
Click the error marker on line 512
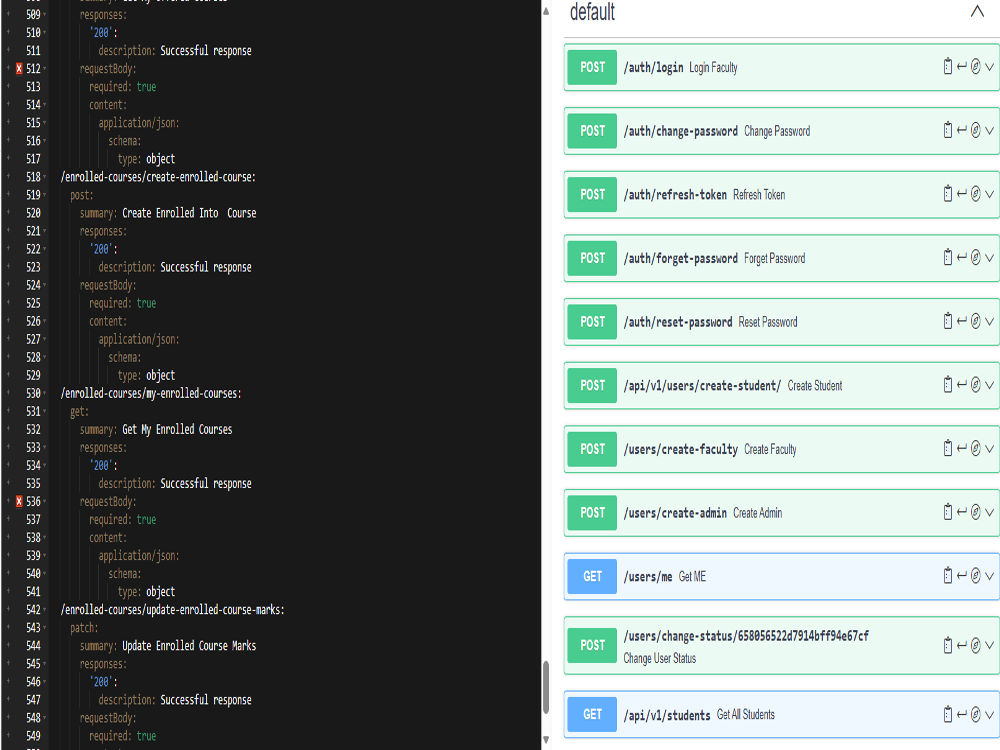point(19,68)
